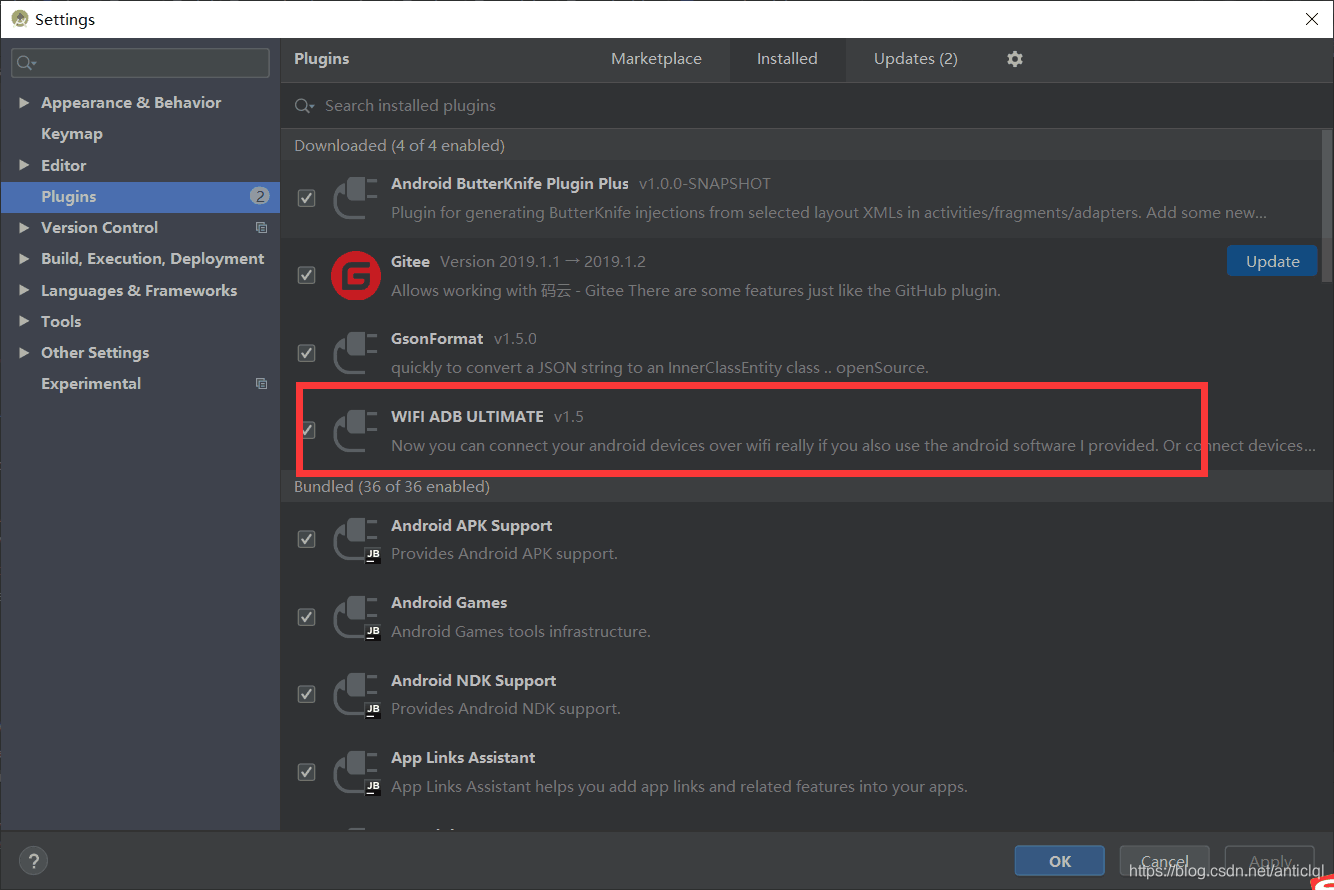
Task: Uncheck the GsonFormat plugin checkbox
Action: 307,353
